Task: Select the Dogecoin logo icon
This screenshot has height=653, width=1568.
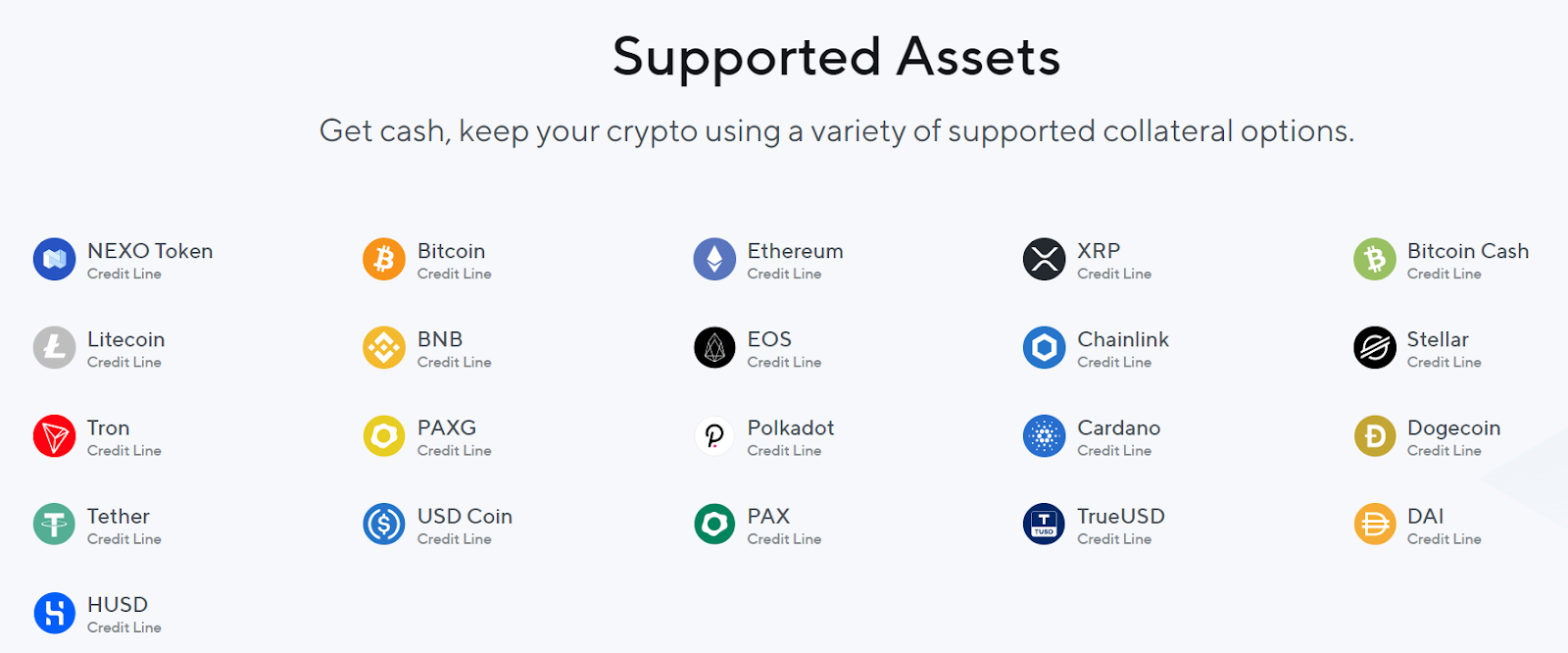Action: pos(1375,436)
